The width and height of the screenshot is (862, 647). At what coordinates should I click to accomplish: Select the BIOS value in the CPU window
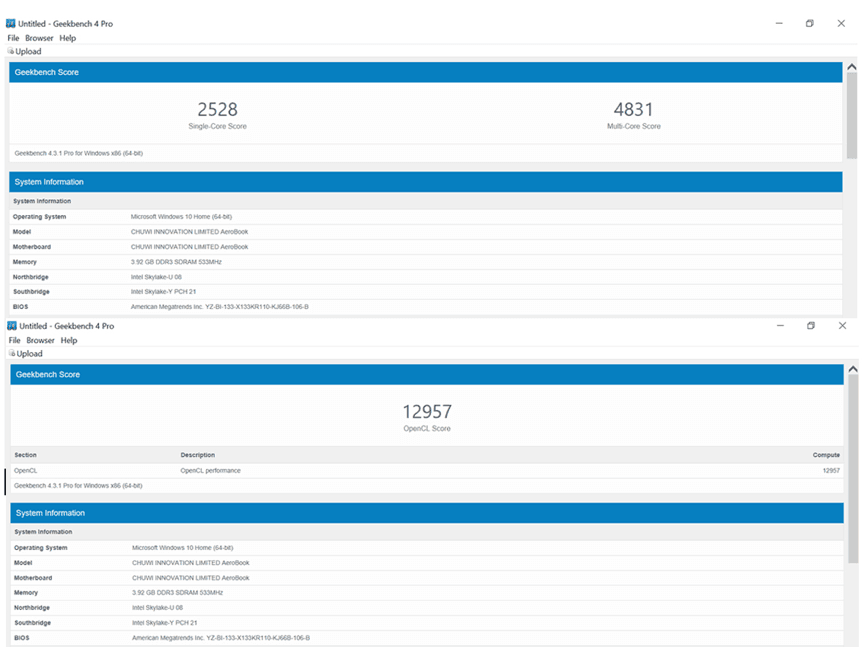tap(220, 307)
